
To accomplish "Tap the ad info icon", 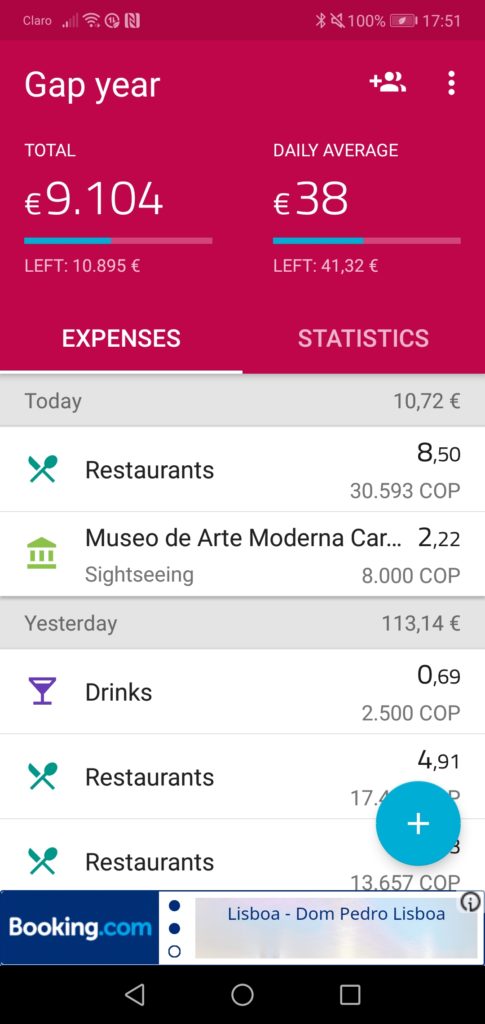I will (x=470, y=903).
